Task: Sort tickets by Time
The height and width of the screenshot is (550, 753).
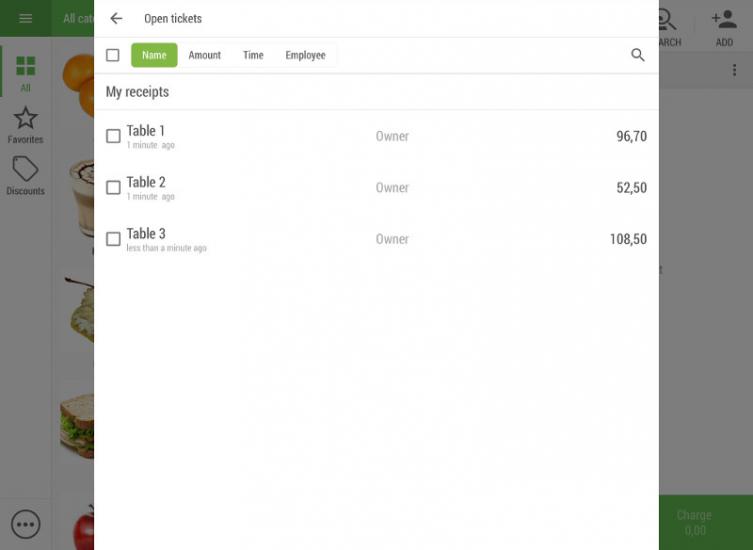Action: (253, 55)
